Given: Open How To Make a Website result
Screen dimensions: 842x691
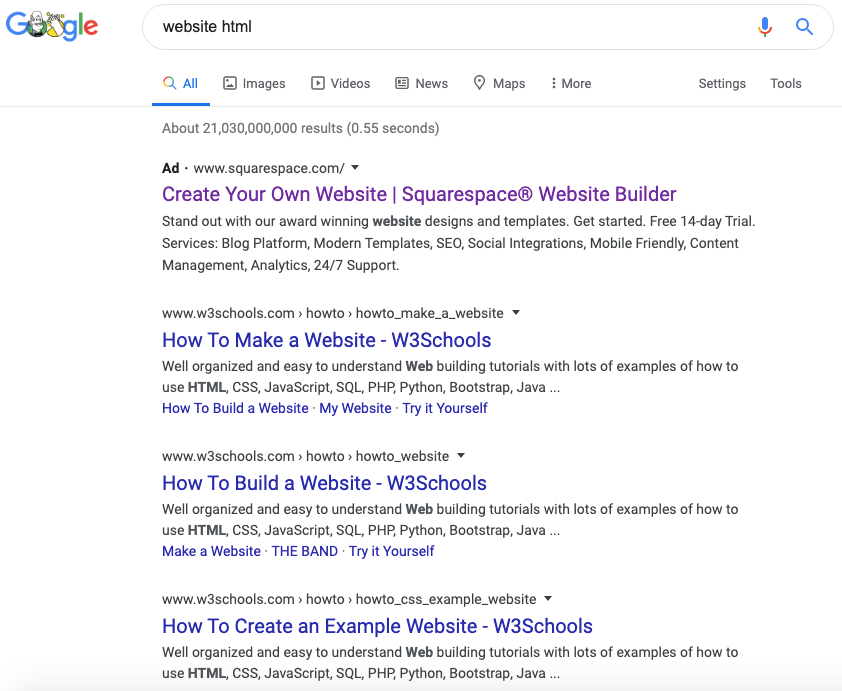Looking at the screenshot, I should 326,340.
